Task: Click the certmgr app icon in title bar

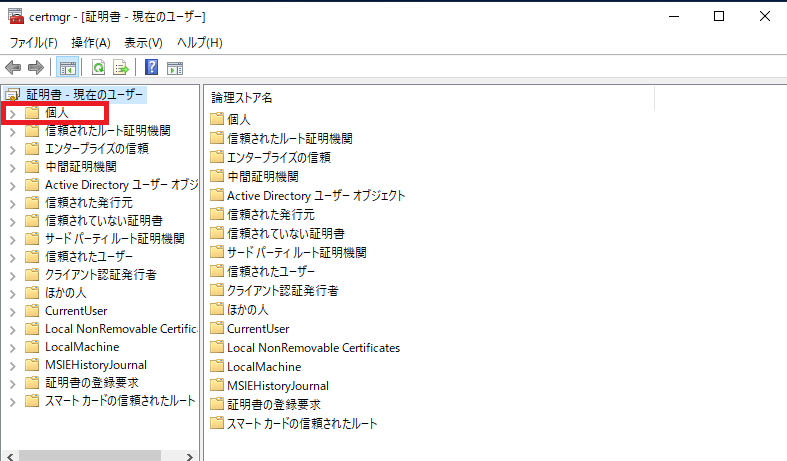Action: pos(16,16)
